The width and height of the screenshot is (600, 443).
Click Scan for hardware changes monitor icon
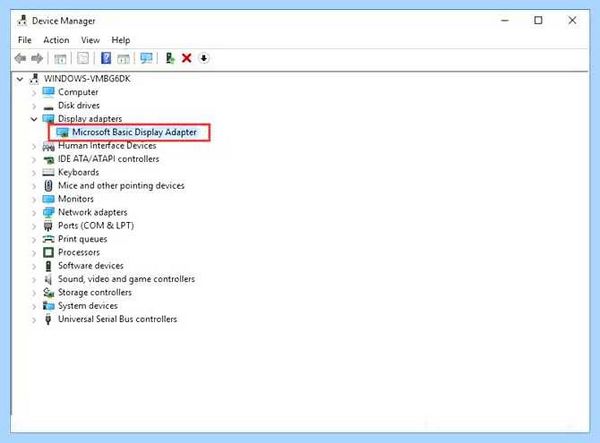(x=146, y=59)
